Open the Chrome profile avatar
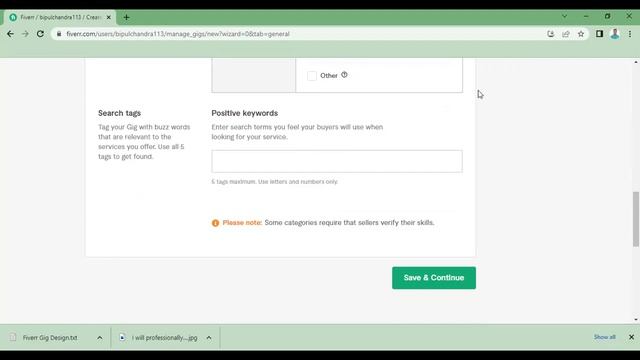 [615, 34]
